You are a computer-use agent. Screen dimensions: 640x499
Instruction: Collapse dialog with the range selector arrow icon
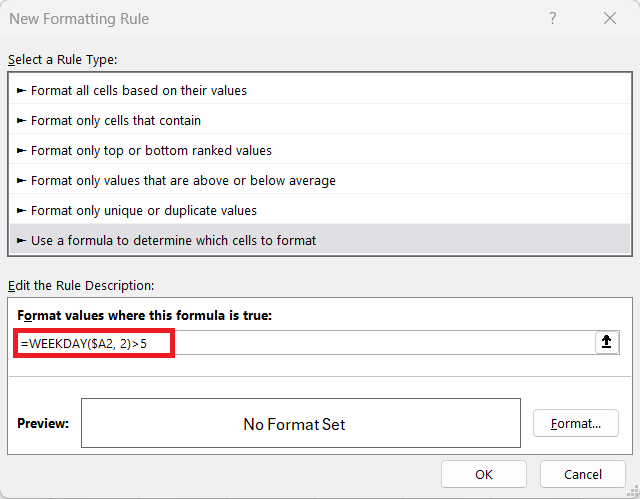point(607,342)
